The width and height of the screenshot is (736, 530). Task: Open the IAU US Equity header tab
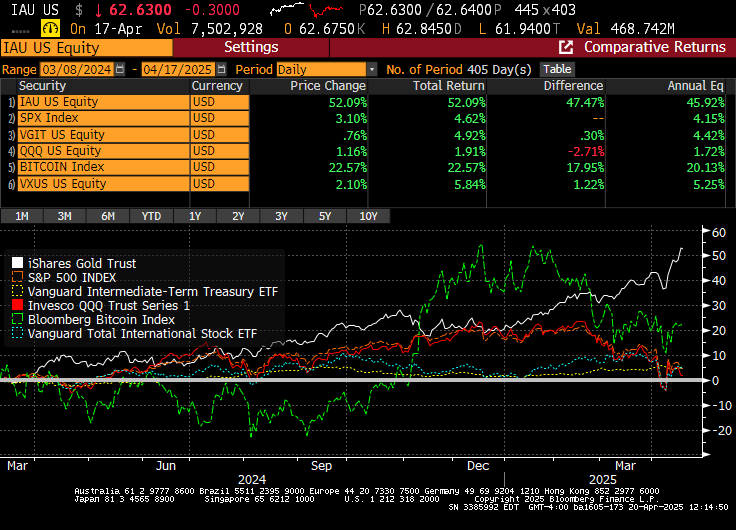[x=87, y=48]
